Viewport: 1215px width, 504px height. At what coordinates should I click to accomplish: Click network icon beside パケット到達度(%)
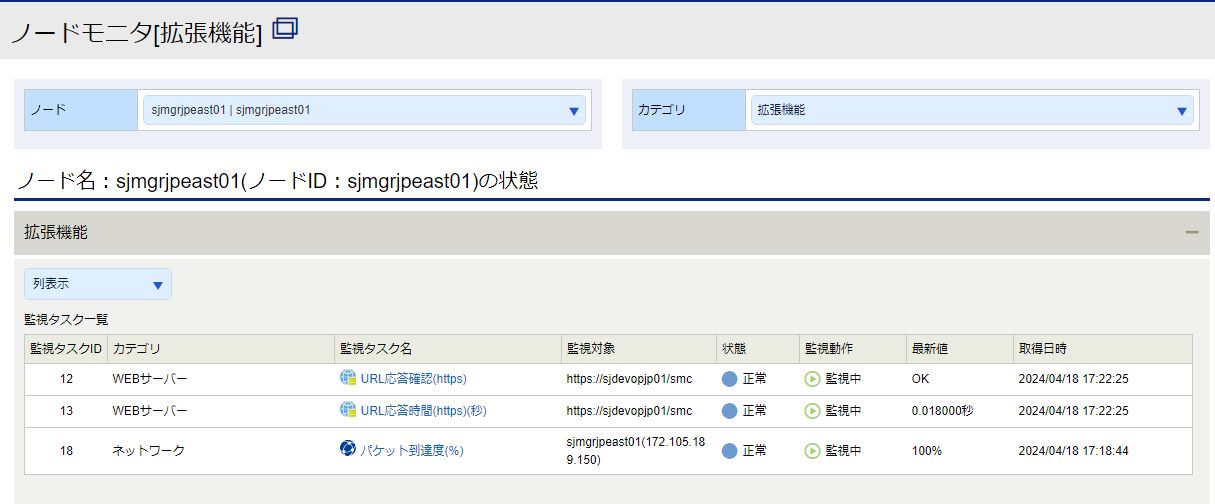[x=348, y=449]
